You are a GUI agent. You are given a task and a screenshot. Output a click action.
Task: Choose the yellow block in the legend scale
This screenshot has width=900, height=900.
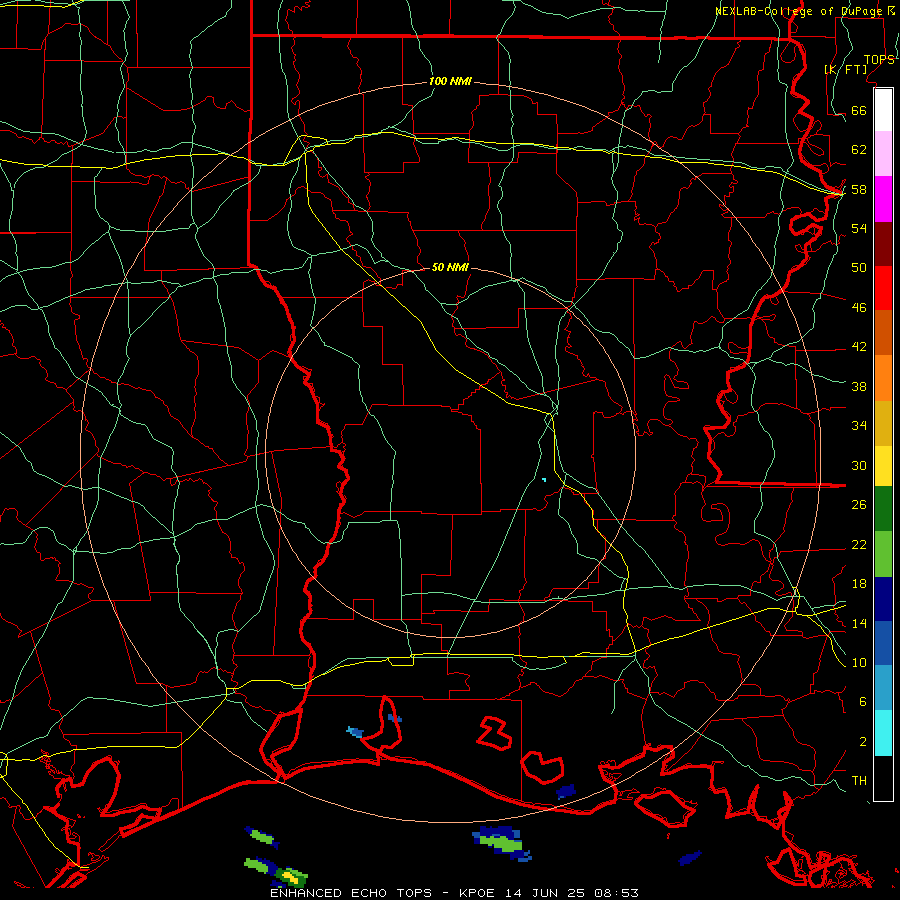(x=883, y=465)
